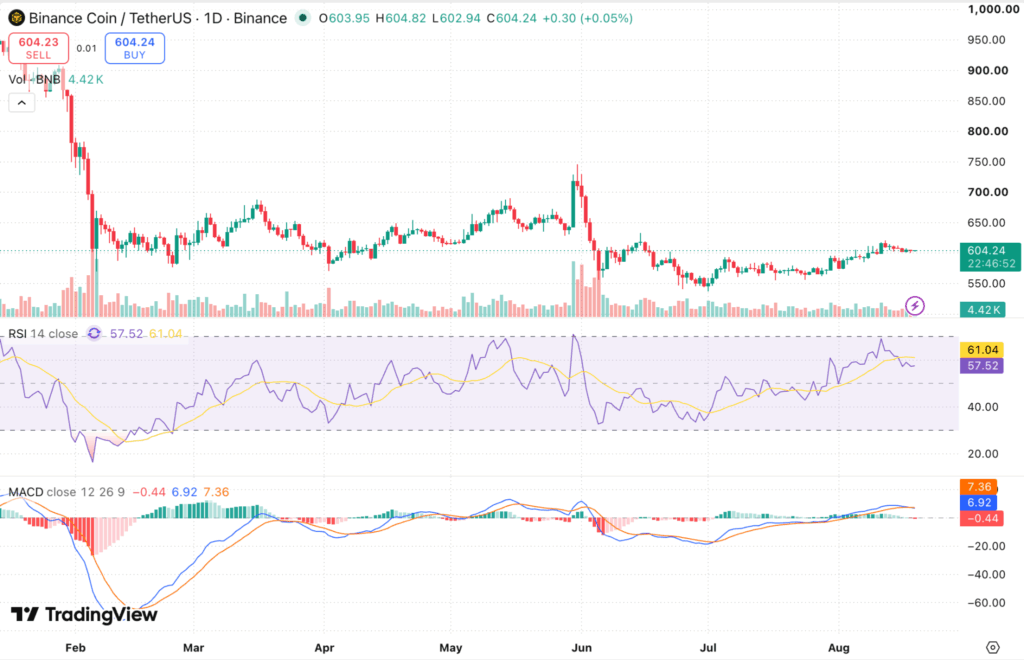Click the Aug label on time axis
The image size is (1024, 660).
(839, 648)
